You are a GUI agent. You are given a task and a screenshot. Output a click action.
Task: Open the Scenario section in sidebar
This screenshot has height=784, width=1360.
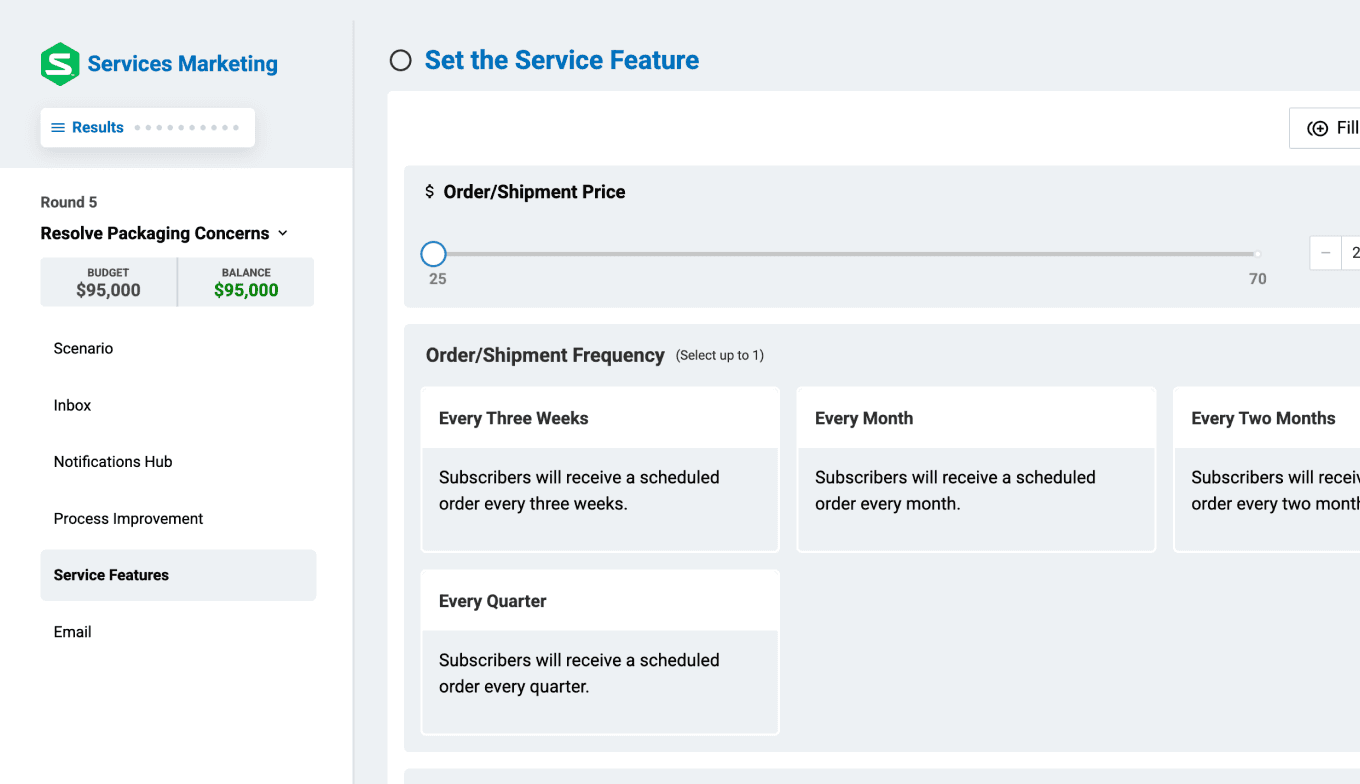[x=84, y=349]
